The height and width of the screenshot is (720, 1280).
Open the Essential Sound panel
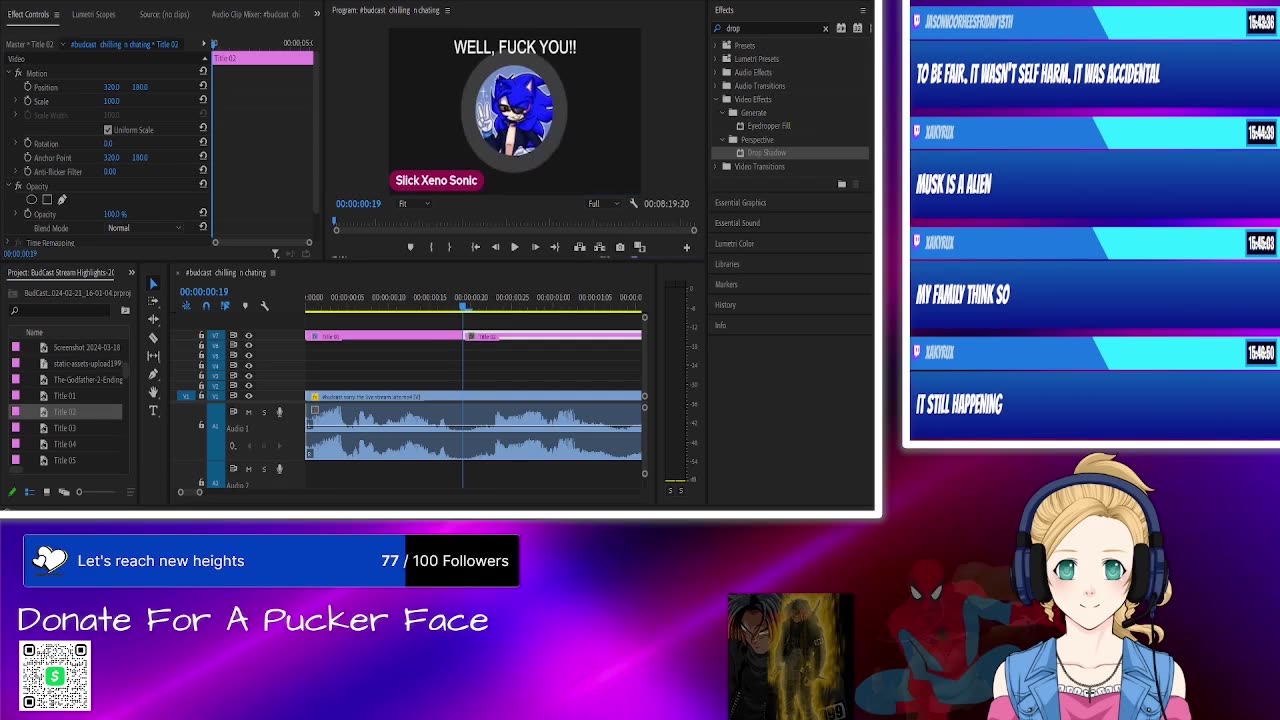point(737,223)
